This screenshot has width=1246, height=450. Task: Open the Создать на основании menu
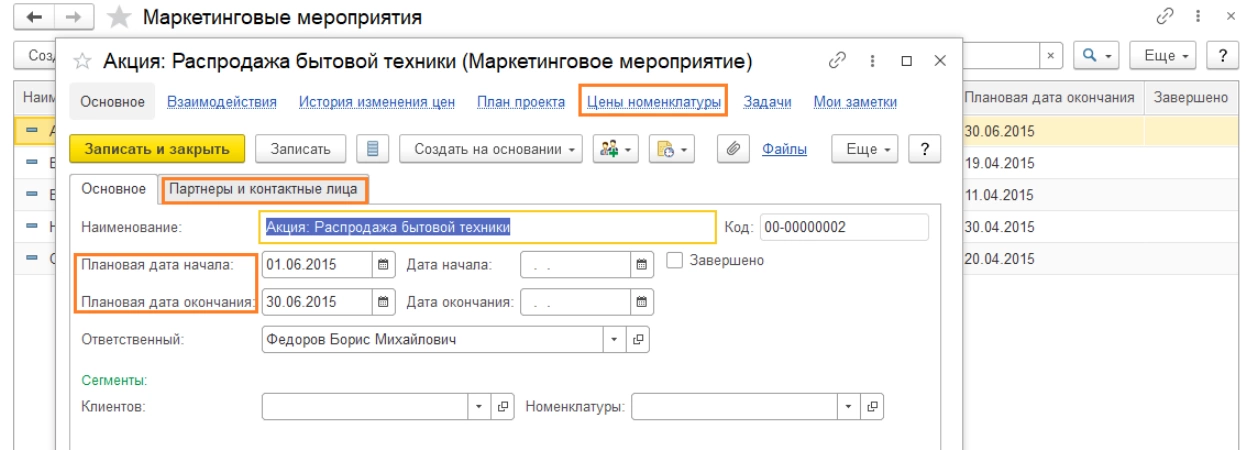pos(491,149)
